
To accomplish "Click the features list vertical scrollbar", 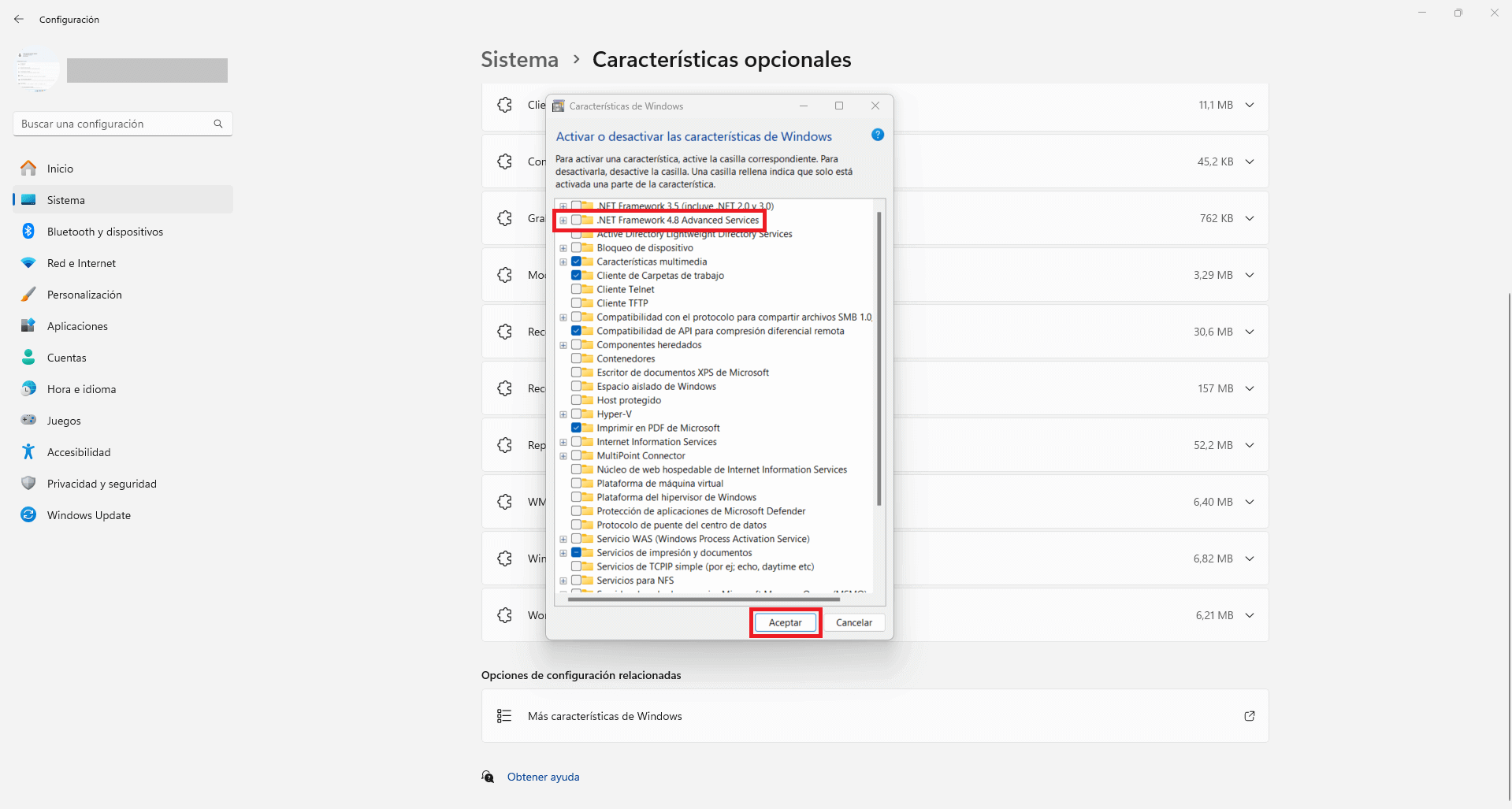I will (x=879, y=358).
